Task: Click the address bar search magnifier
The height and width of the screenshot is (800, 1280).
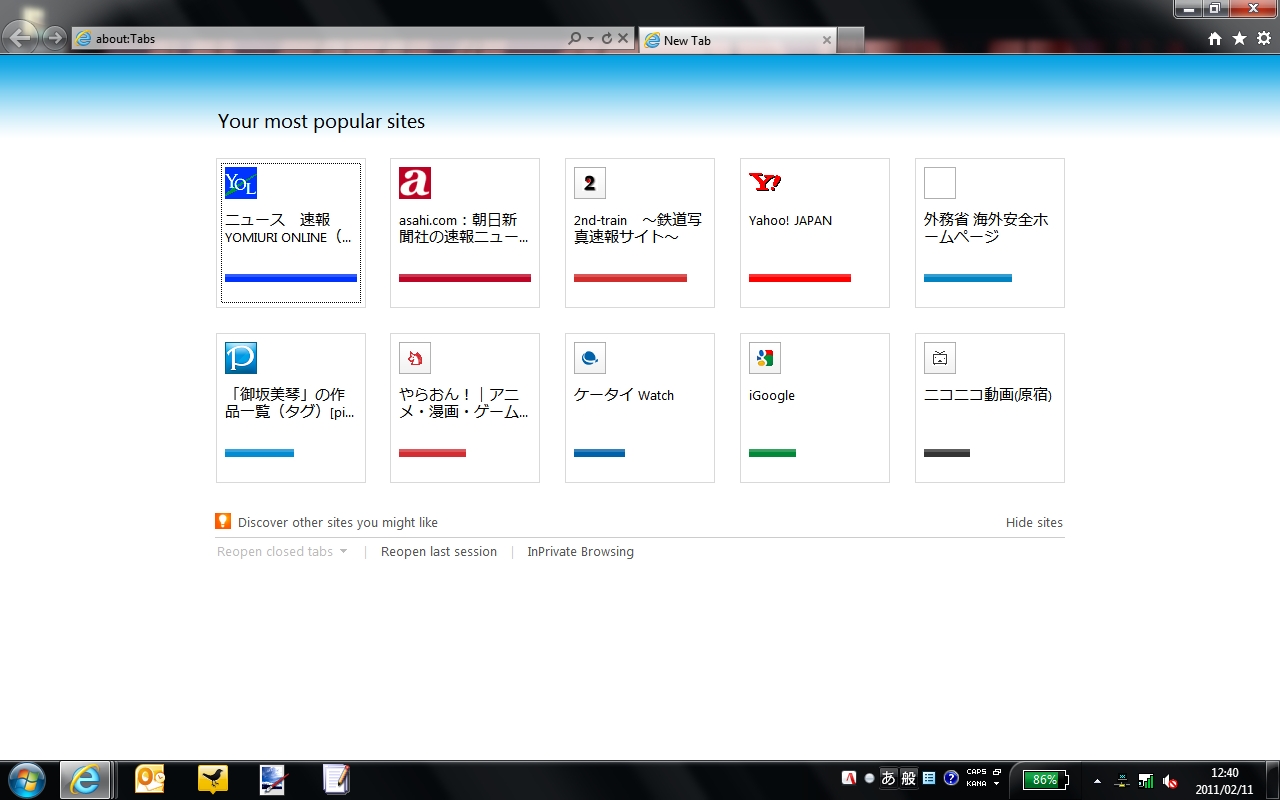Action: pyautogui.click(x=574, y=39)
